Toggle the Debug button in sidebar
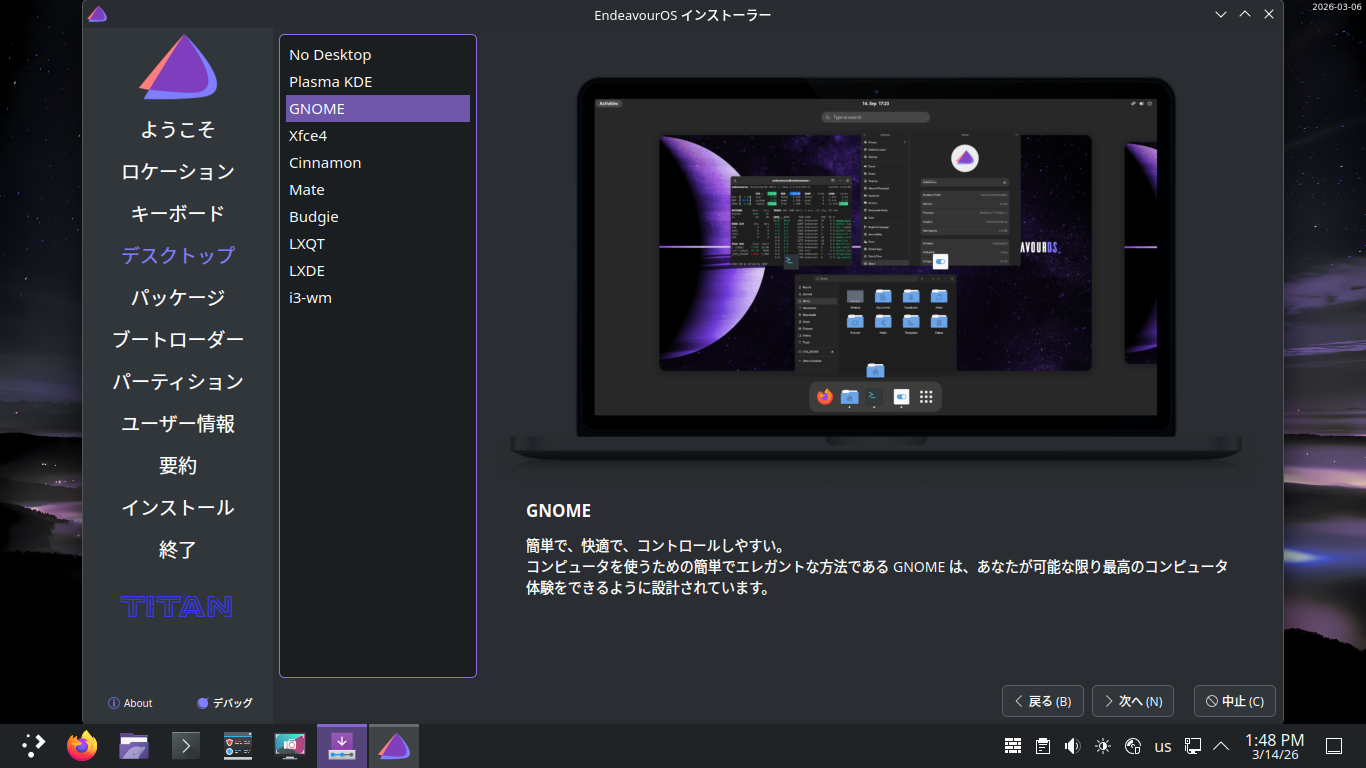The width and height of the screenshot is (1366, 768). [225, 703]
